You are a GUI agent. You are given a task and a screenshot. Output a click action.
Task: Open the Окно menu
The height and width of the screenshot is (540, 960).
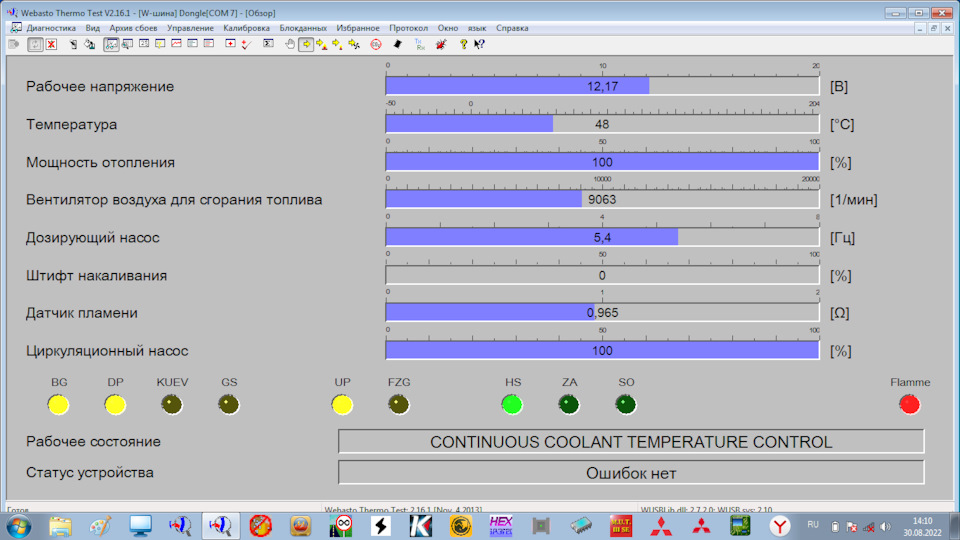(x=448, y=28)
